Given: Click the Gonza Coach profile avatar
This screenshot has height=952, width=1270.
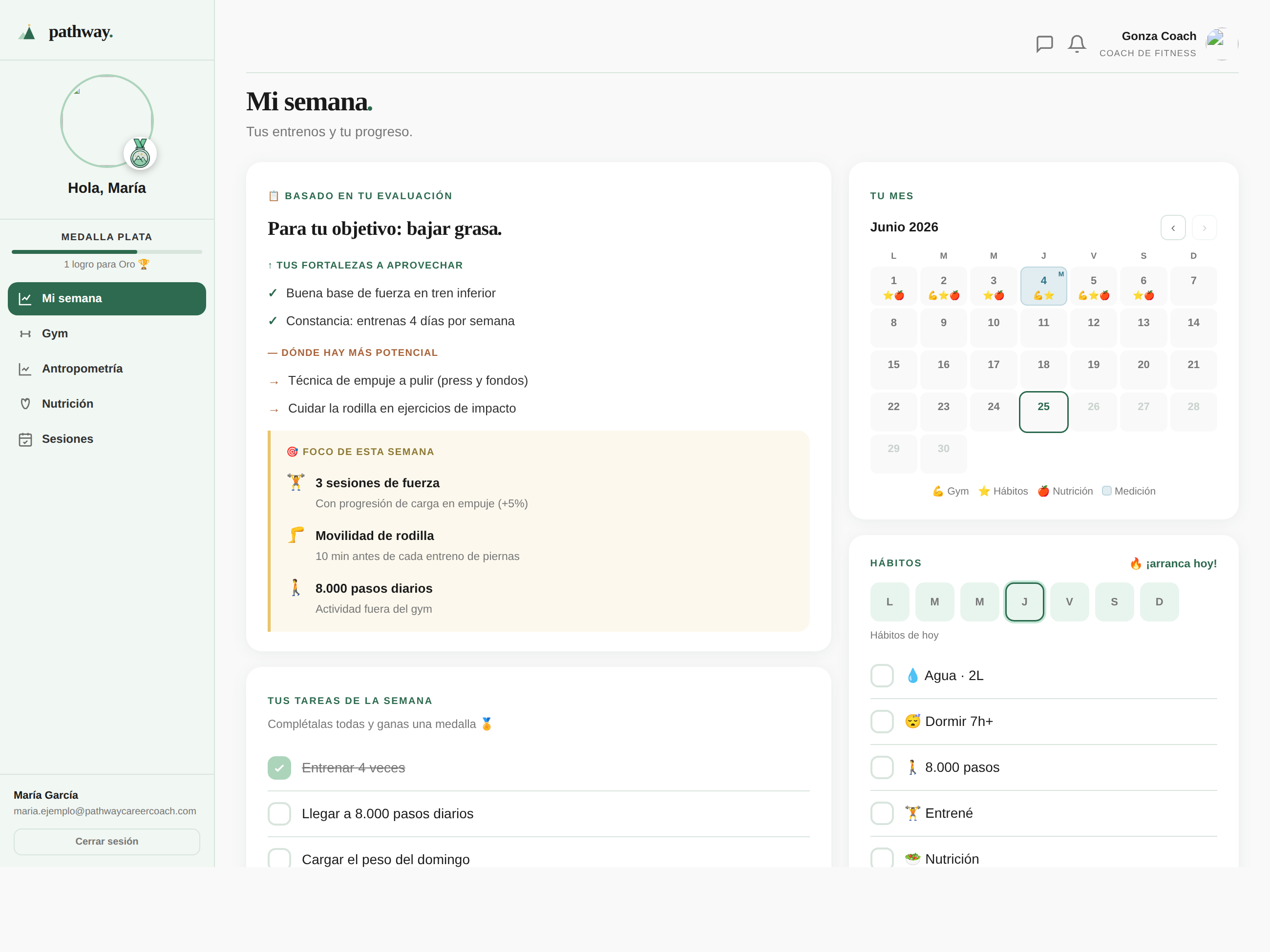Looking at the screenshot, I should (x=1221, y=43).
